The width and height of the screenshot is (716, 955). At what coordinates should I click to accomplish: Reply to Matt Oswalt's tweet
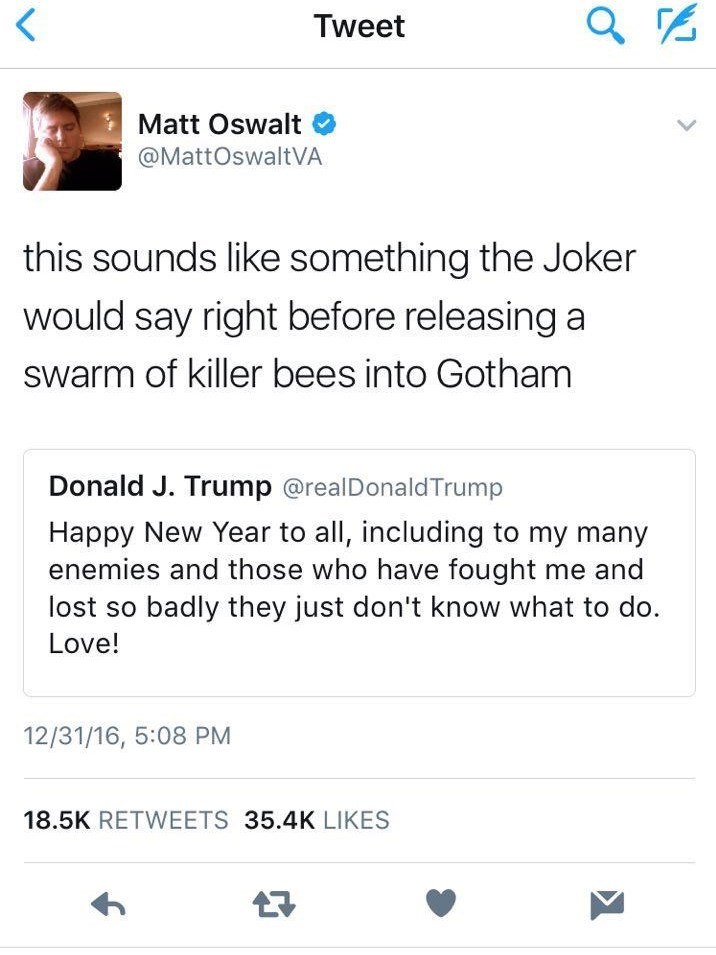point(107,905)
